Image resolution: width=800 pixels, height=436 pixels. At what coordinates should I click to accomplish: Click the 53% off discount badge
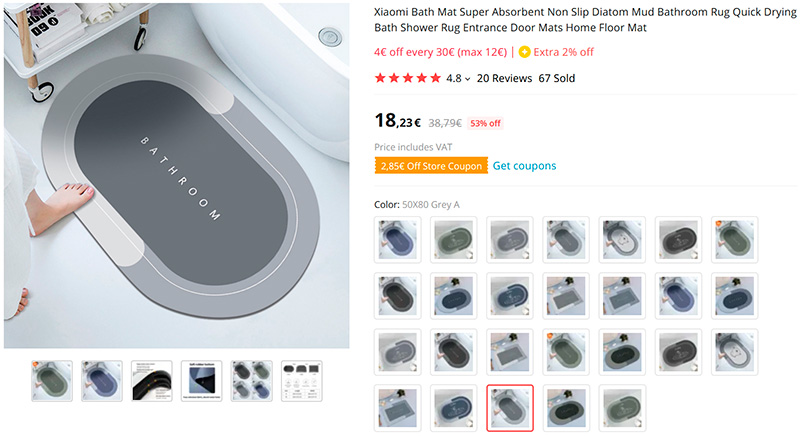pyautogui.click(x=485, y=123)
